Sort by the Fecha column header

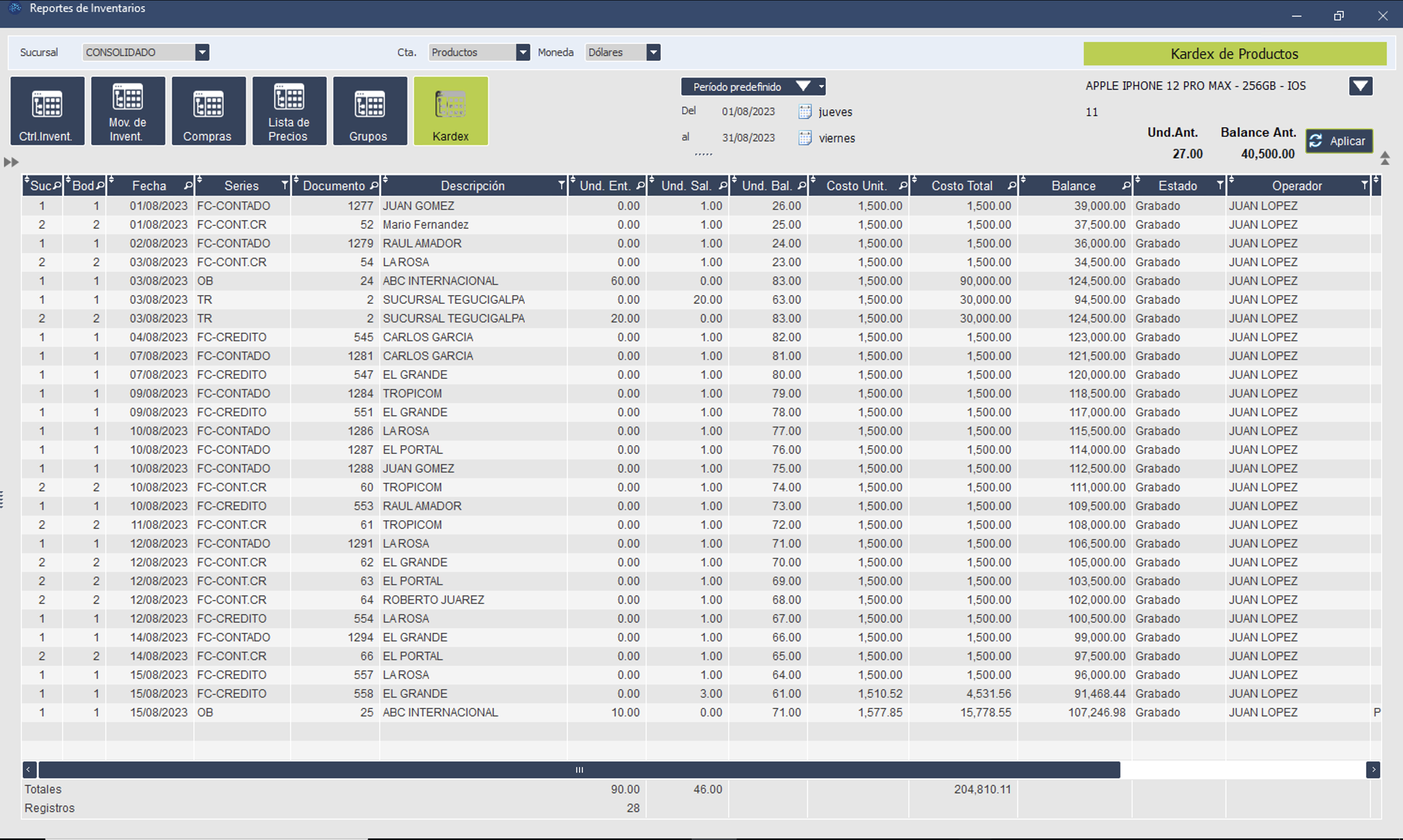pyautogui.click(x=149, y=186)
